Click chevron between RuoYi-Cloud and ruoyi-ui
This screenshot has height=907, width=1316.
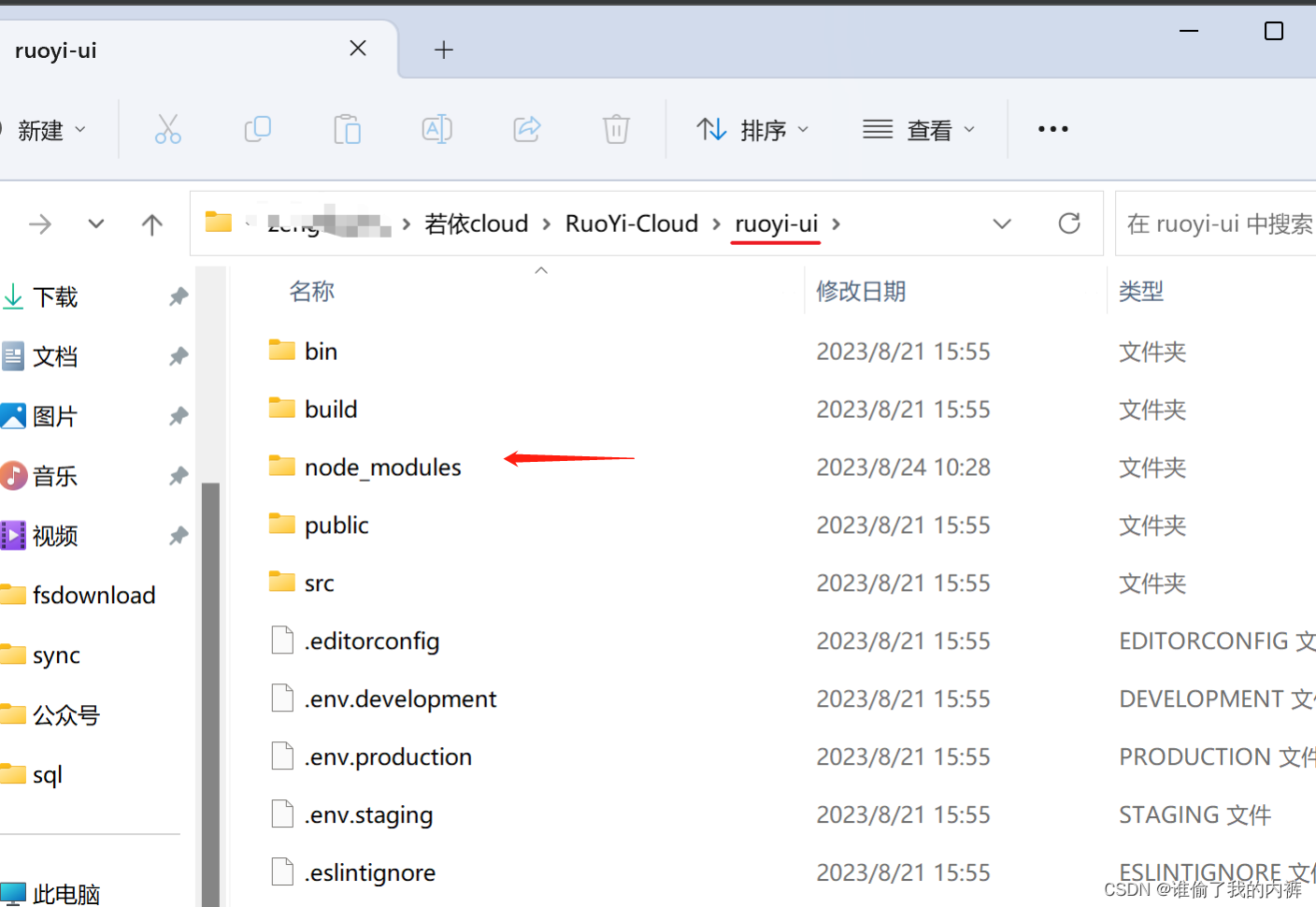point(716,224)
